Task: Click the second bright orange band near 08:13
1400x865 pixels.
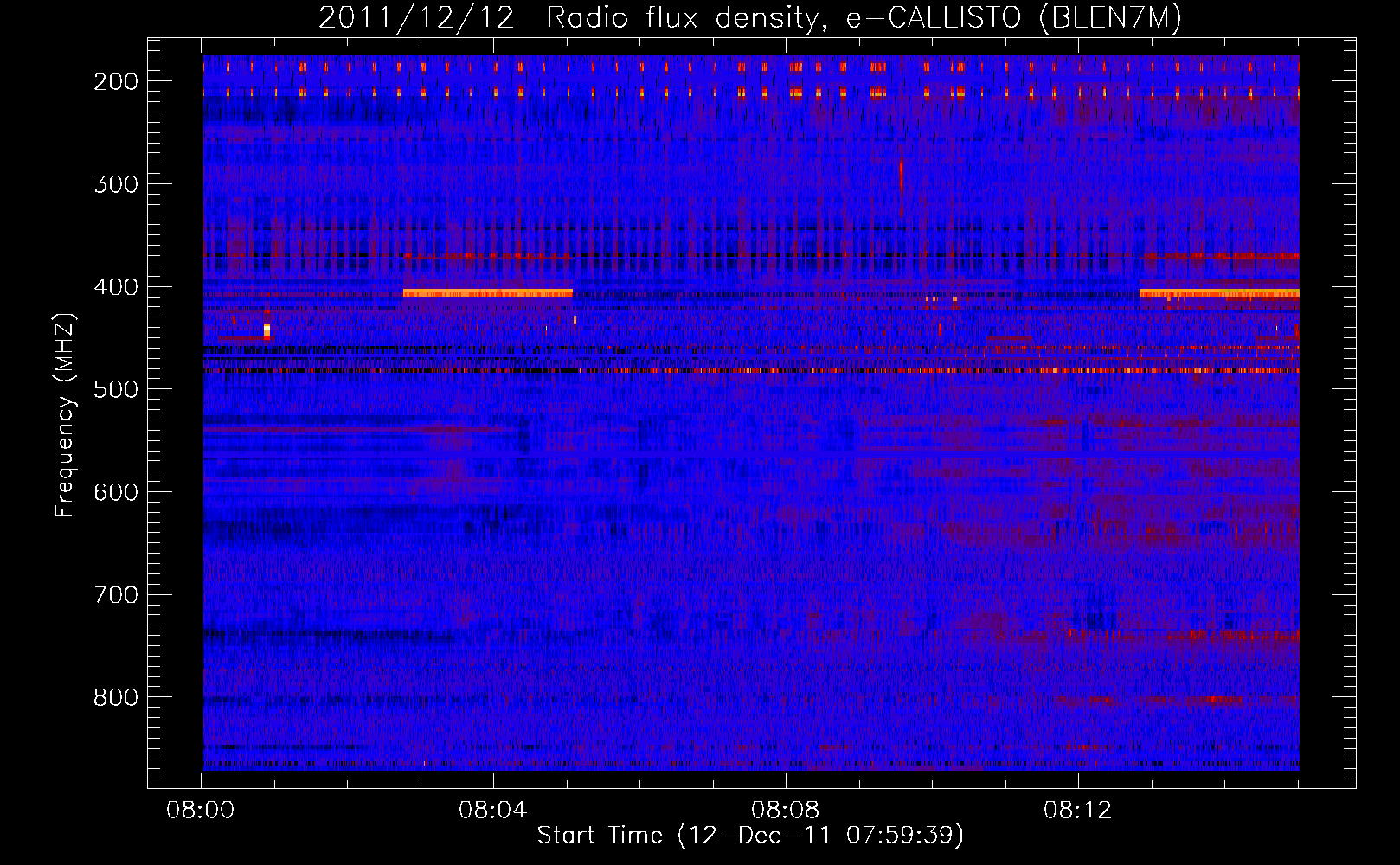Action: pos(1219,293)
